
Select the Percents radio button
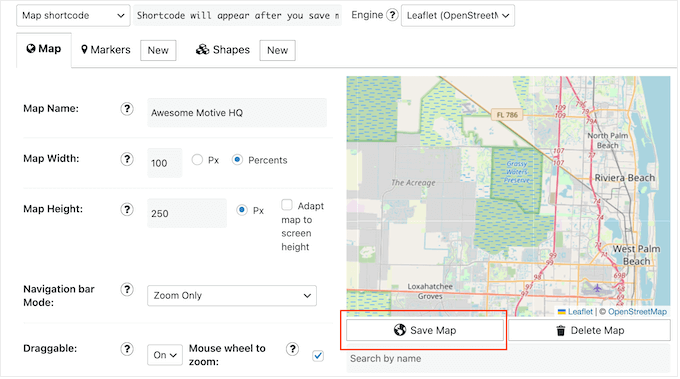pos(237,160)
